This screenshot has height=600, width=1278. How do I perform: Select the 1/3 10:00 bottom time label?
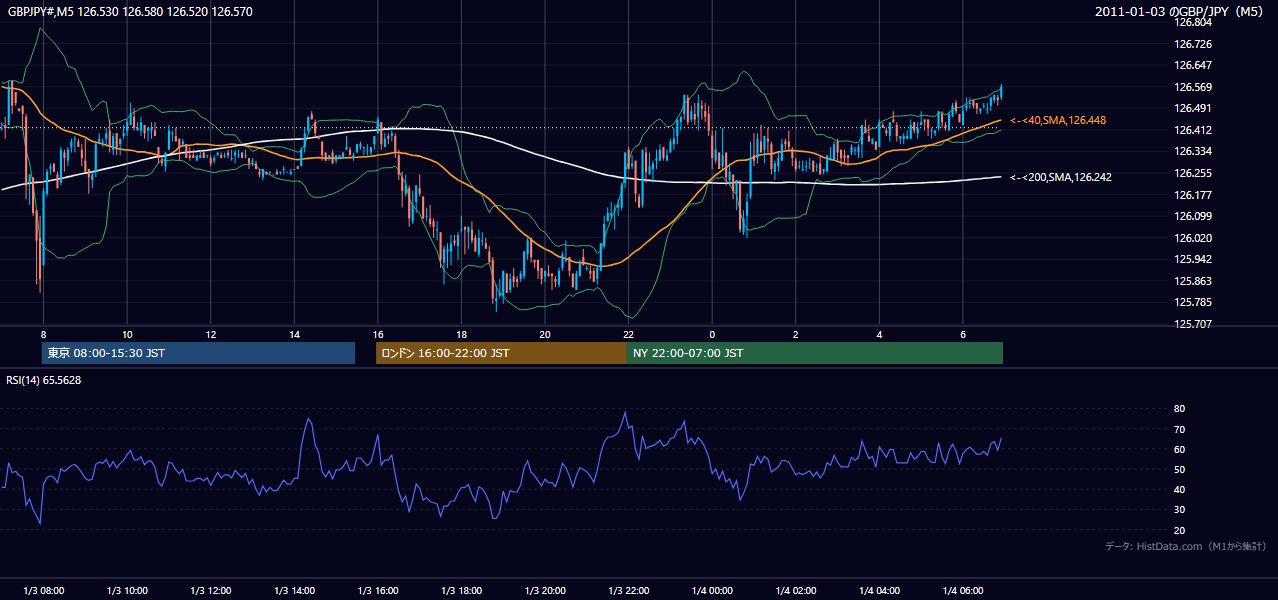[127, 590]
